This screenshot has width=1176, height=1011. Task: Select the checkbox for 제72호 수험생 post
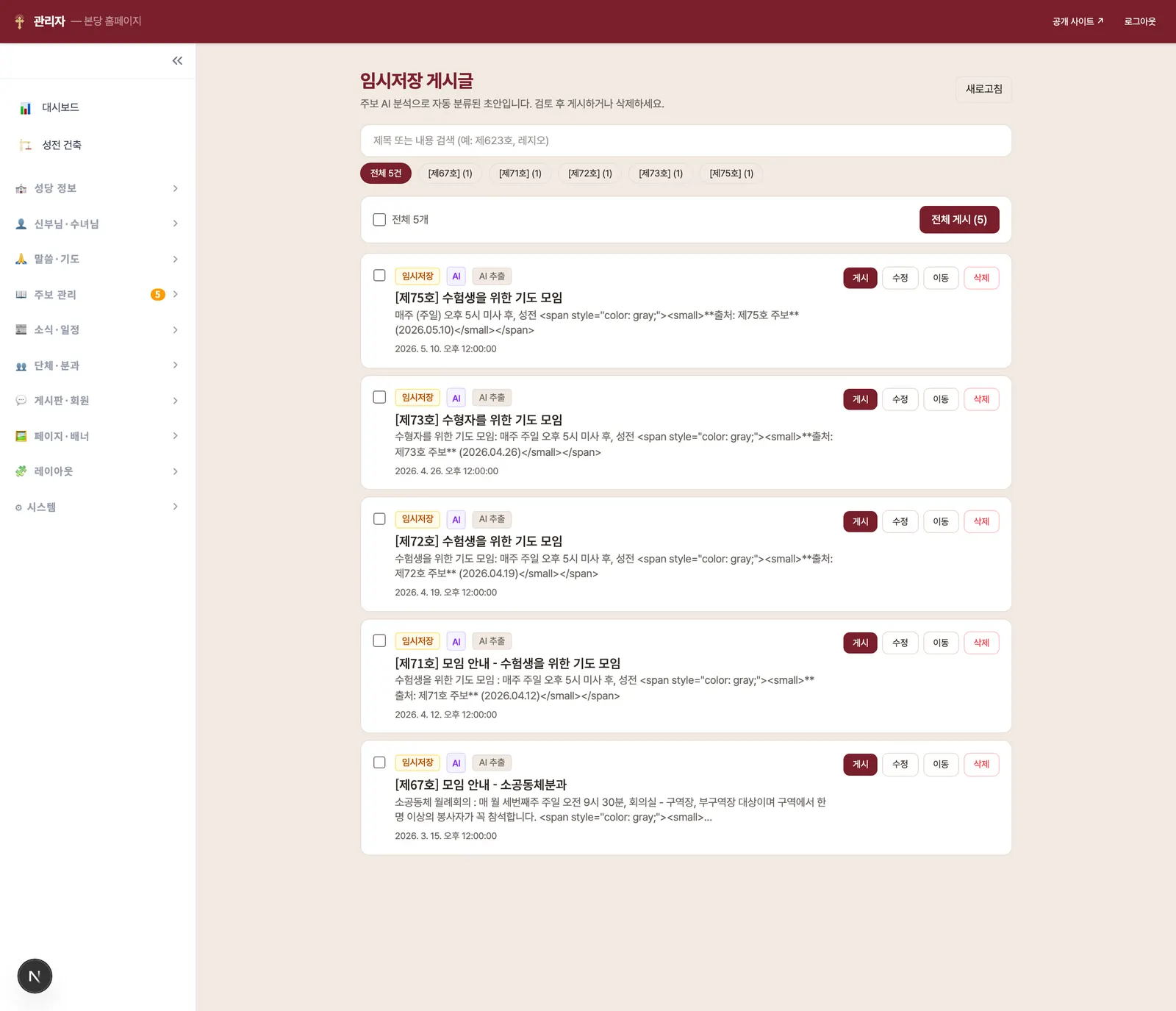pos(379,519)
